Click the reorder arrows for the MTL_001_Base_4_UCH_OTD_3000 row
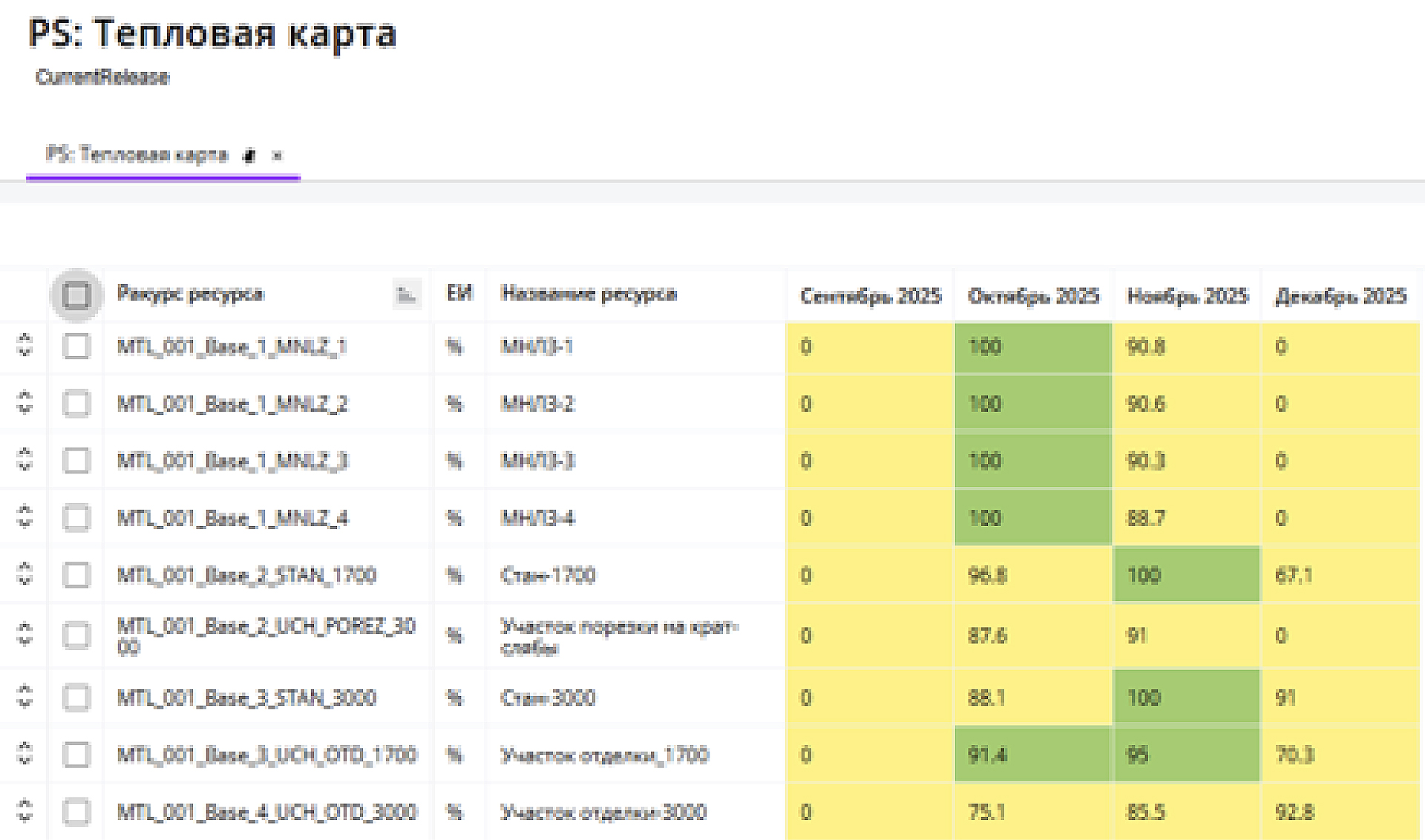 24,810
